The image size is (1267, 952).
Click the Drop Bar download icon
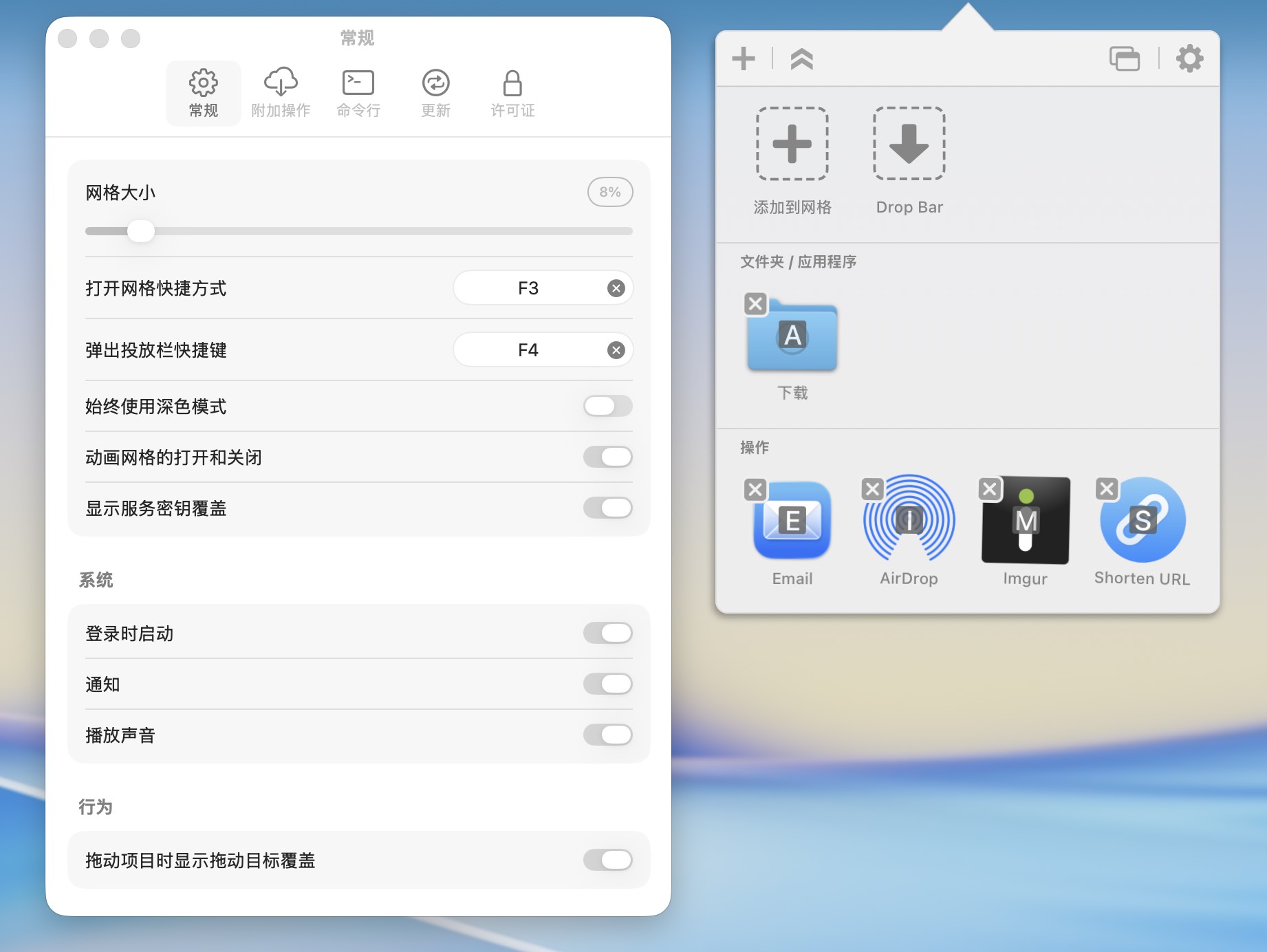pyautogui.click(x=909, y=144)
